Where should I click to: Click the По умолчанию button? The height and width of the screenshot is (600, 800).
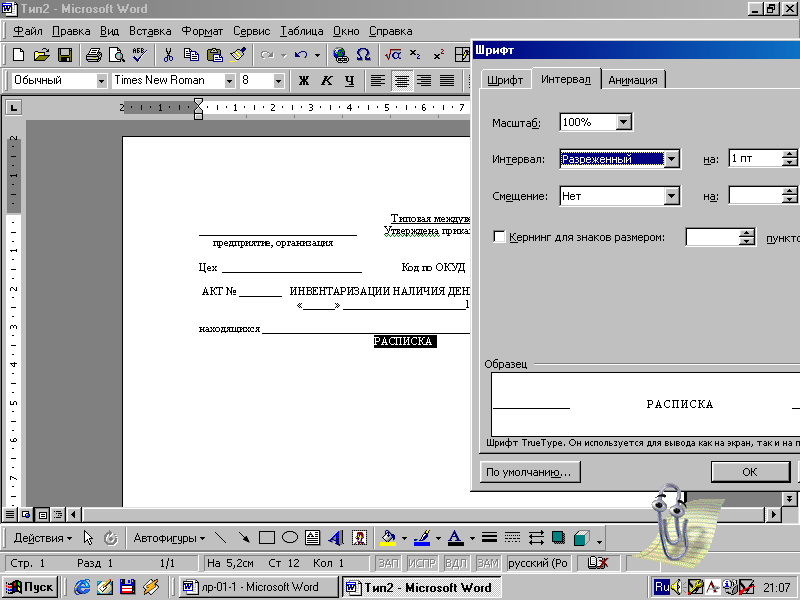pyautogui.click(x=530, y=472)
